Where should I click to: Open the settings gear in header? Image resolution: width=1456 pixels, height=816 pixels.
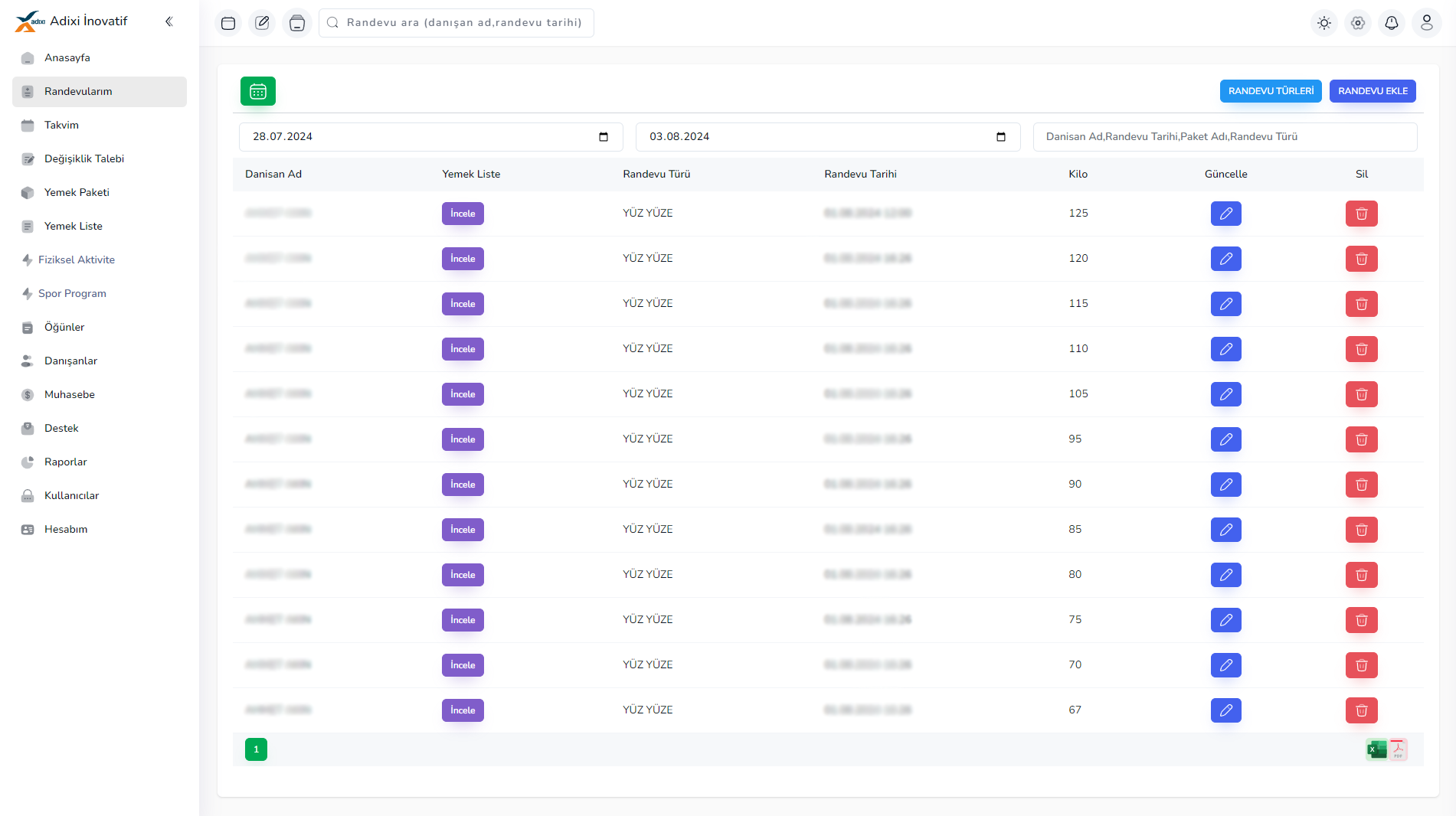tap(1358, 23)
